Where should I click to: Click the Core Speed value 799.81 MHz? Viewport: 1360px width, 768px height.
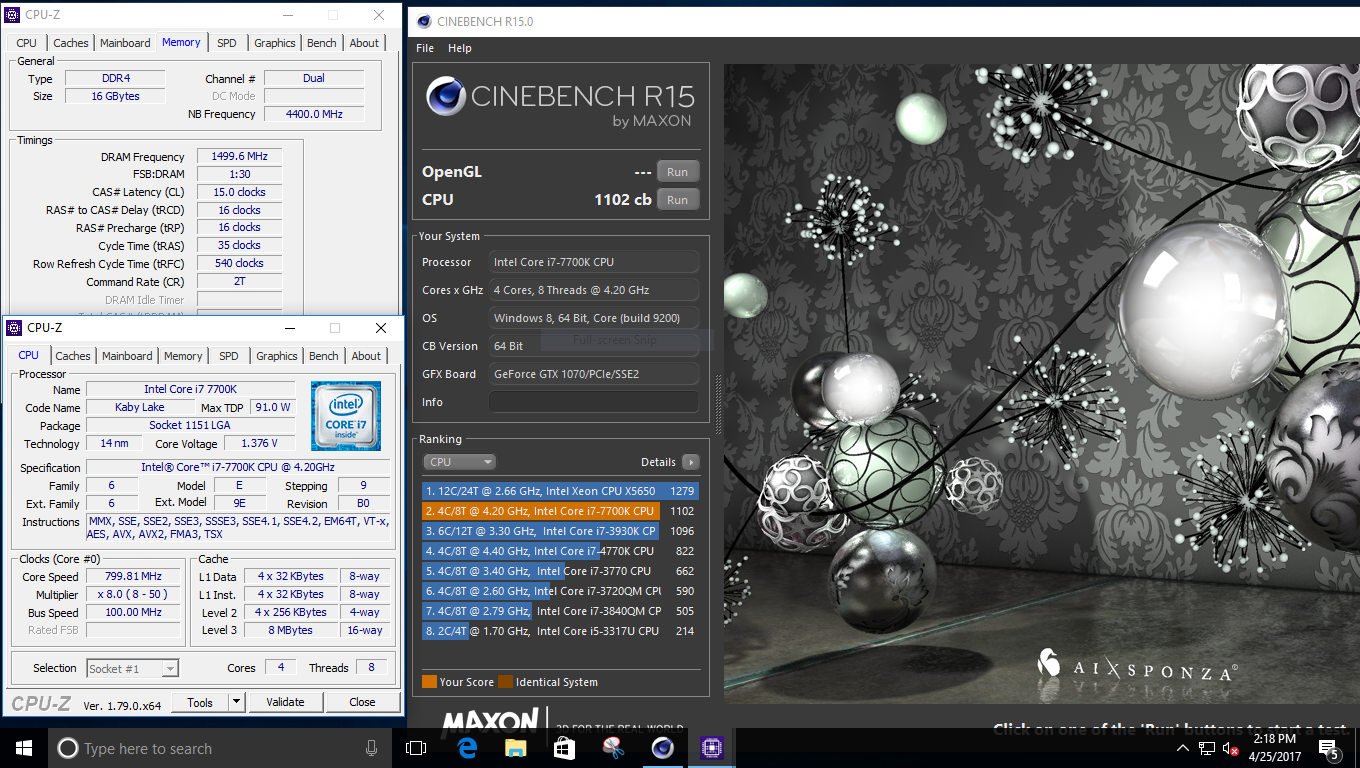(135, 576)
